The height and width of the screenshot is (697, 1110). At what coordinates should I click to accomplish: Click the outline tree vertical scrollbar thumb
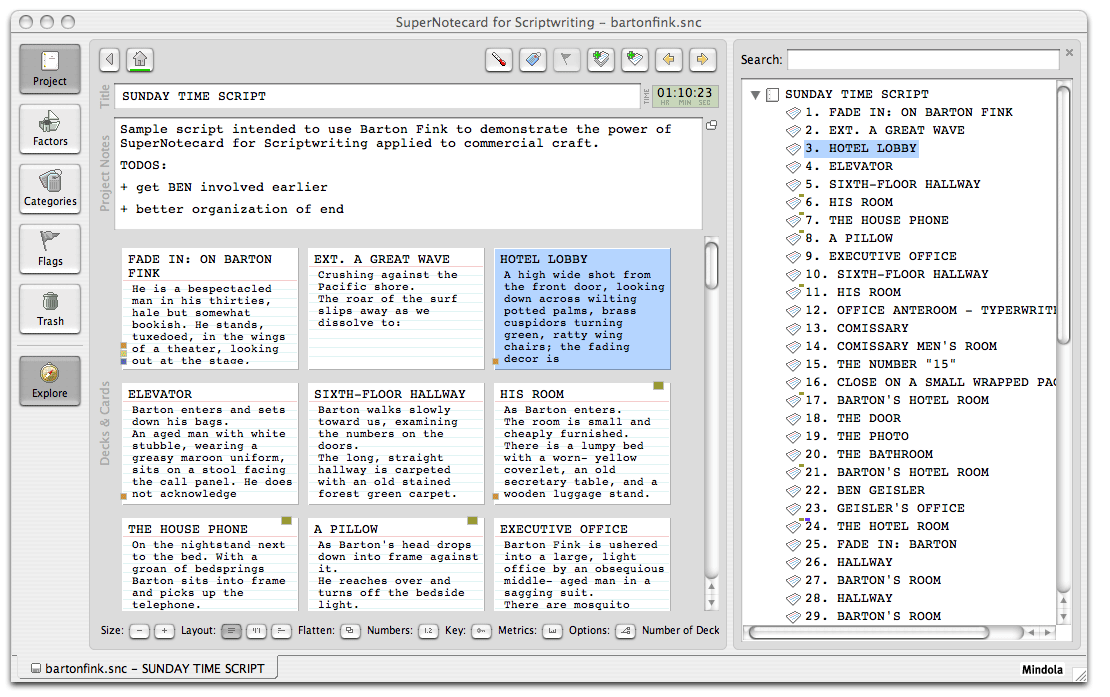pyautogui.click(x=1063, y=214)
